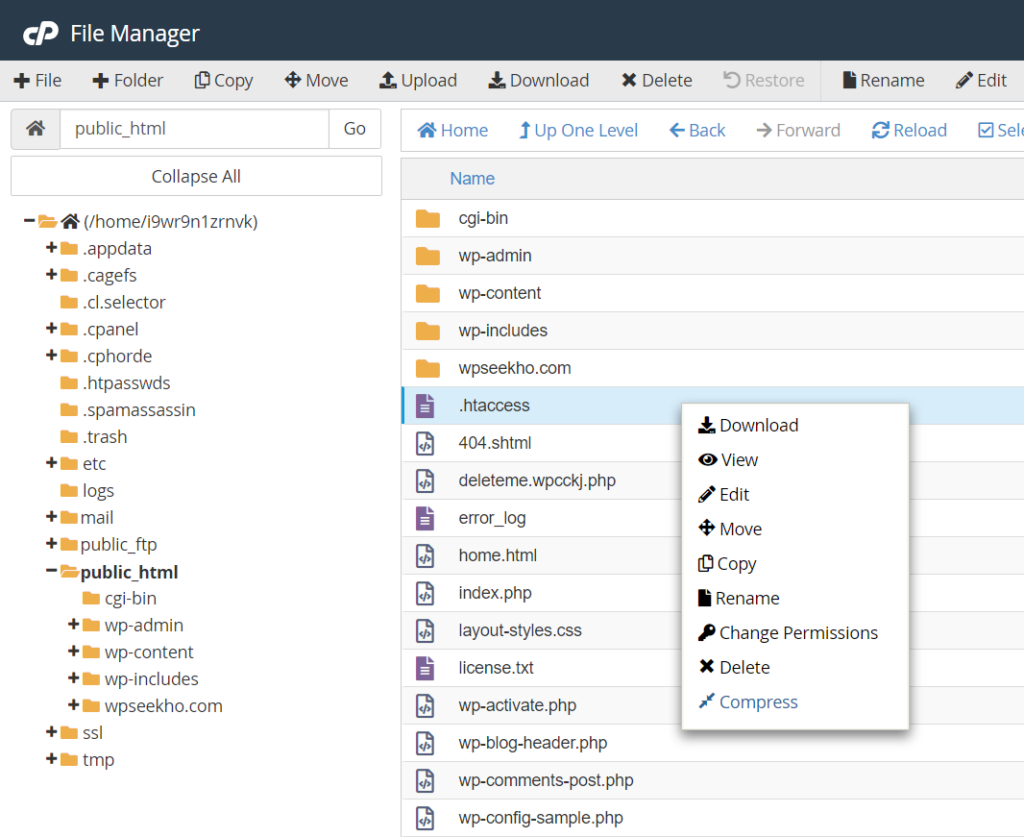Screen dimensions: 1024x837
Task: Click the Go button
Action: click(x=355, y=129)
